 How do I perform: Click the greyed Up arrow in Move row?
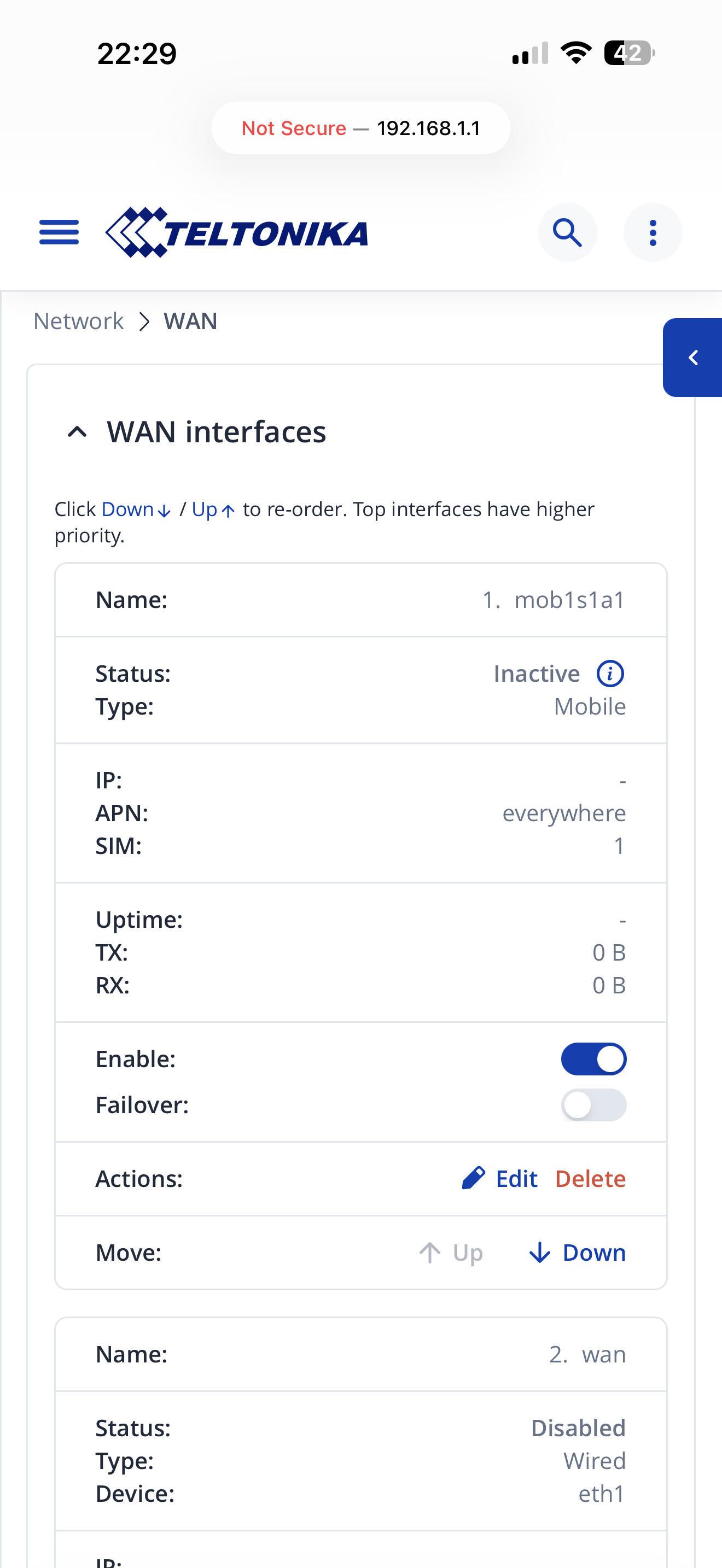tap(430, 1253)
